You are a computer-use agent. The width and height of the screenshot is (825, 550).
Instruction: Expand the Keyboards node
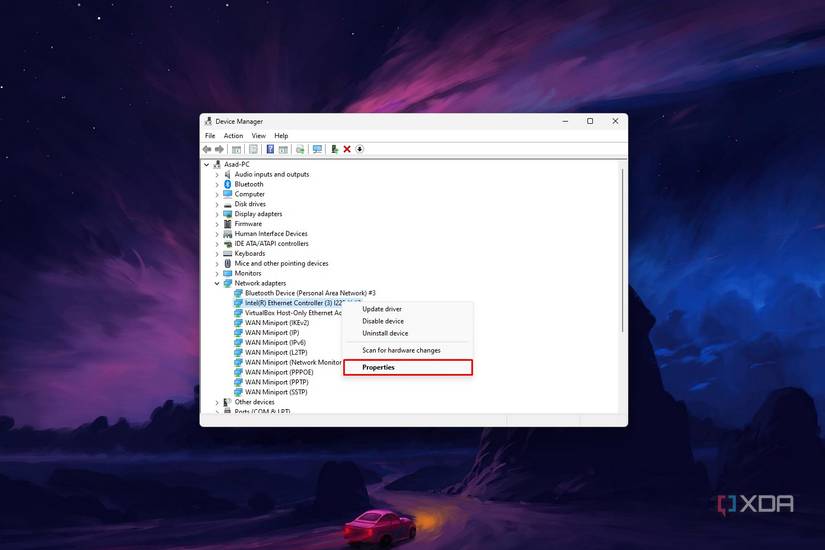point(217,254)
